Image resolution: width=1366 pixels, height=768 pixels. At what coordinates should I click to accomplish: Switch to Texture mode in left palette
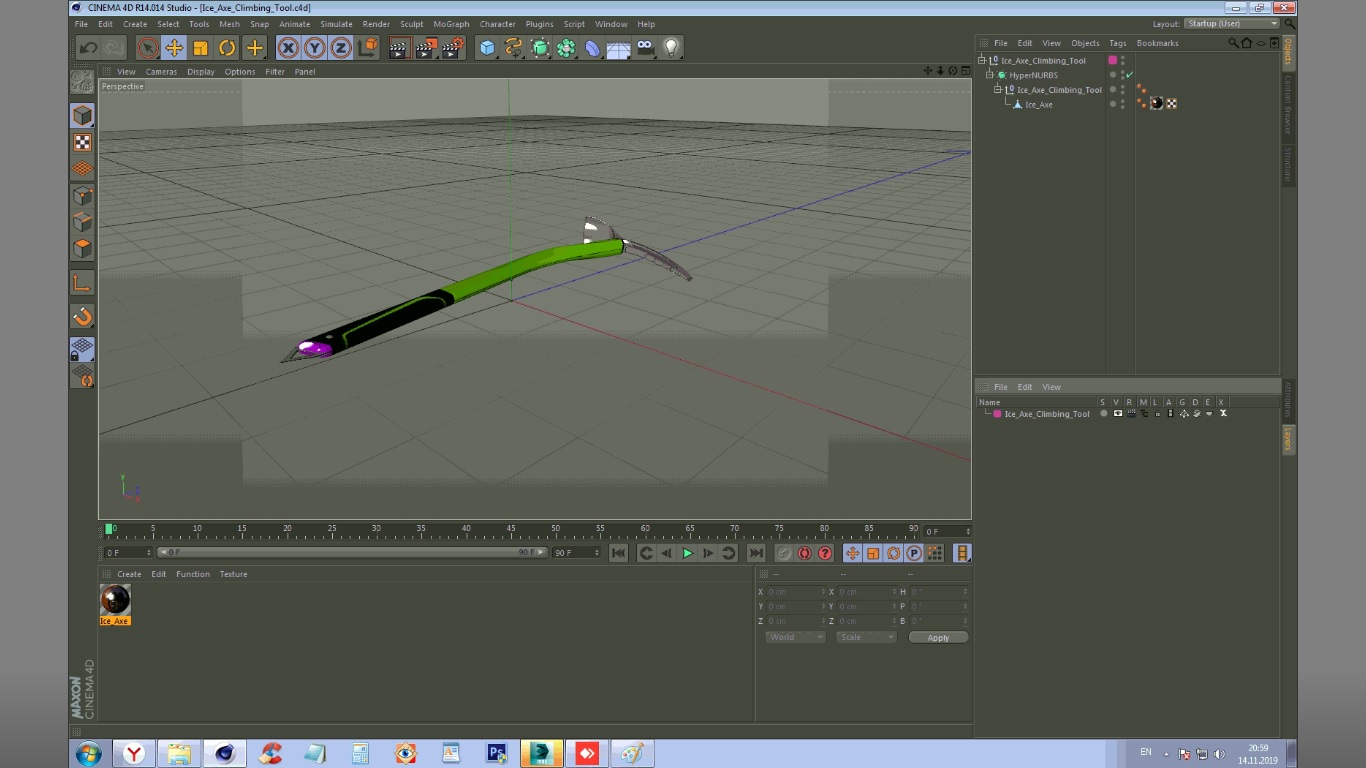82,143
